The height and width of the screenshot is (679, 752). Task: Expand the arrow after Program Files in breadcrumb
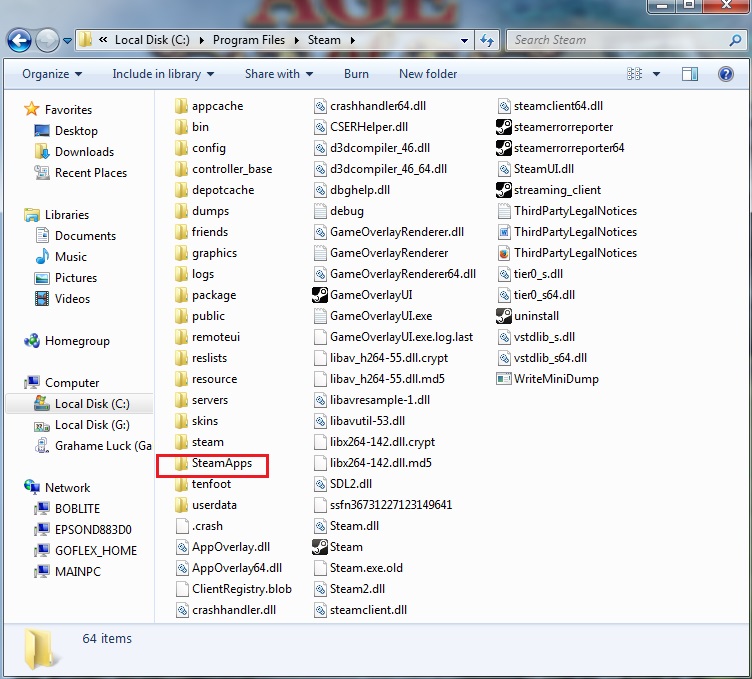296,40
